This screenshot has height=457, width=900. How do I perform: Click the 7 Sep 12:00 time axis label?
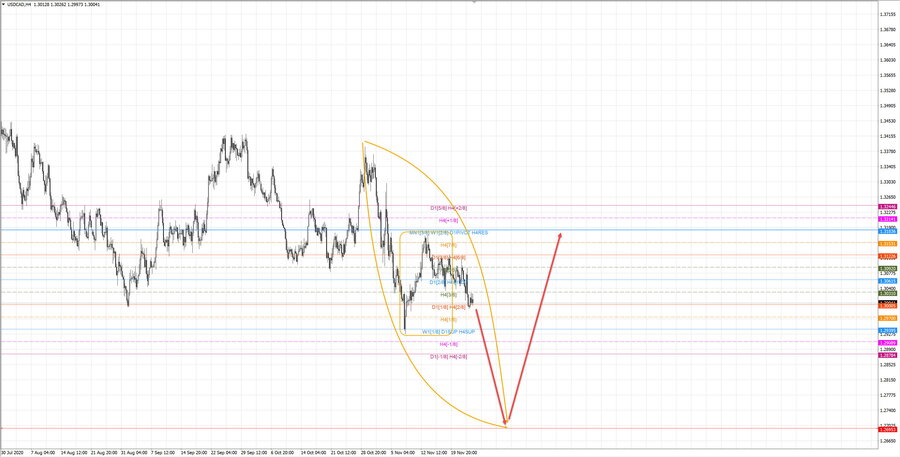point(162,452)
